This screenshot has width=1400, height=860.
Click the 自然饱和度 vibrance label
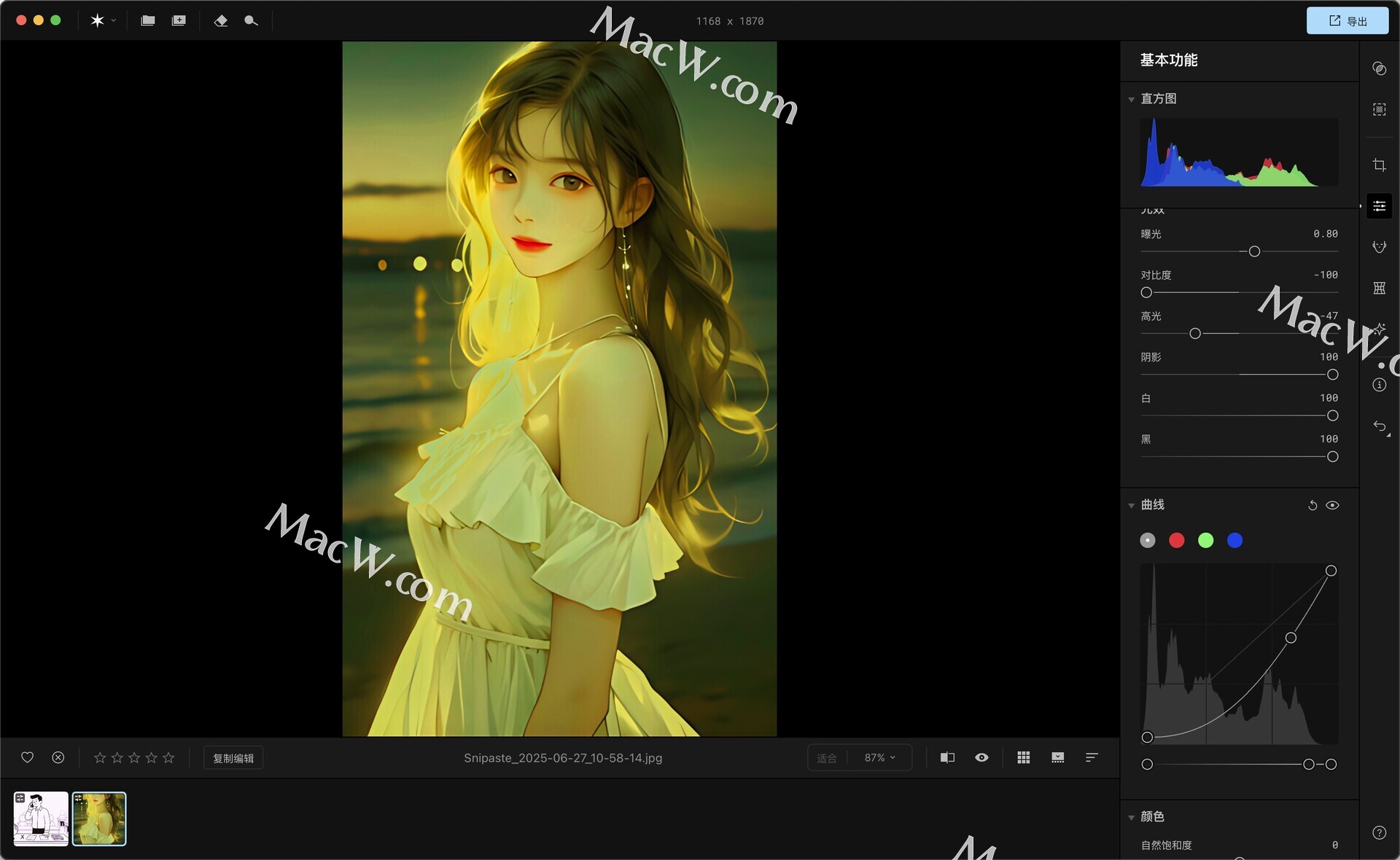pyautogui.click(x=1166, y=845)
